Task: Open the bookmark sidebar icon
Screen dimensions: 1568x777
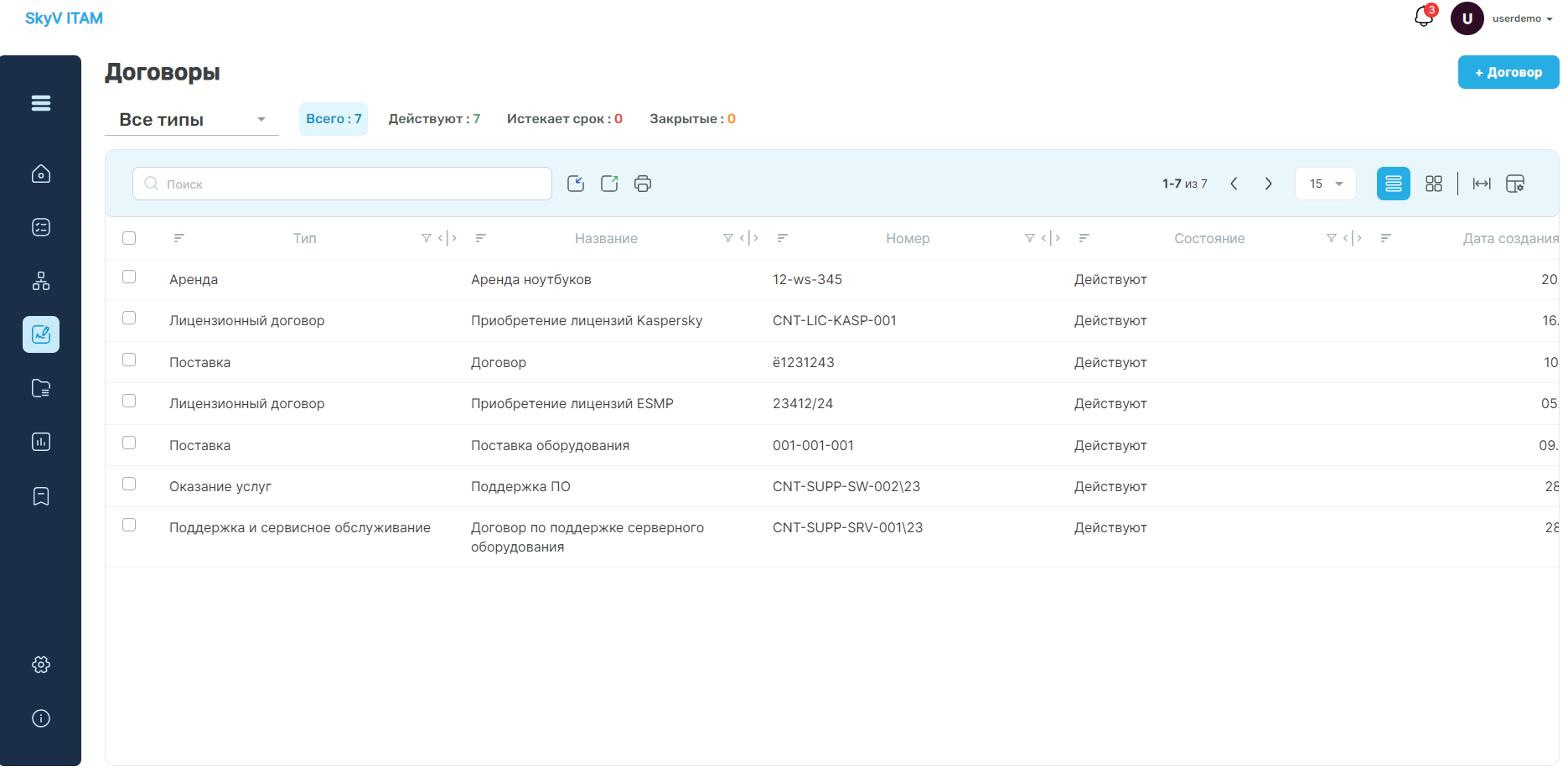Action: pyautogui.click(x=40, y=496)
